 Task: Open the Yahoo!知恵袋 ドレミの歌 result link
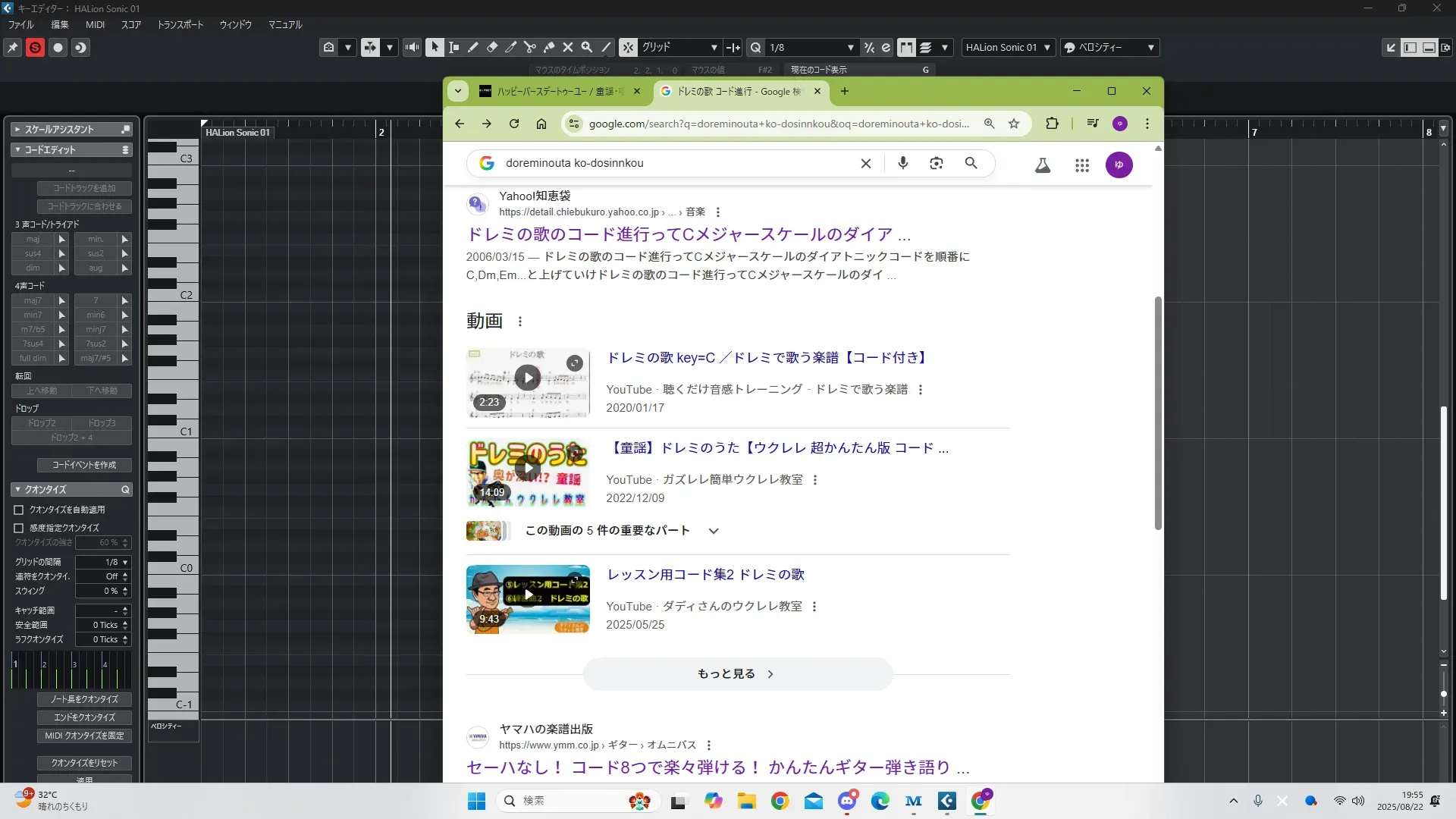coord(688,234)
